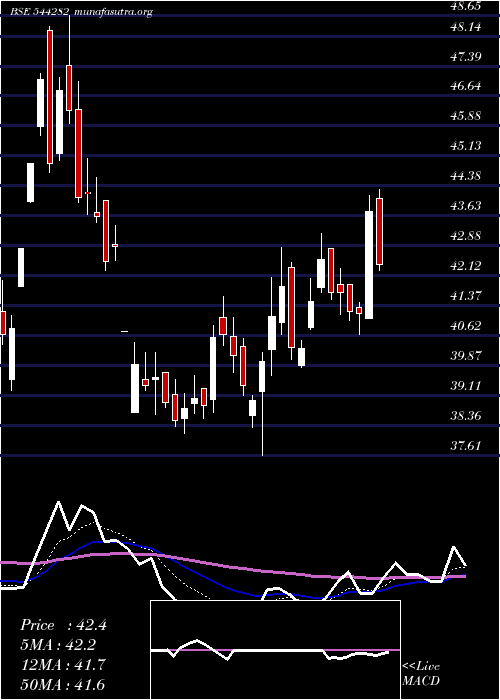Click the 41.37 price axis label
Viewport: 500px width, 700px height.
tap(466, 296)
